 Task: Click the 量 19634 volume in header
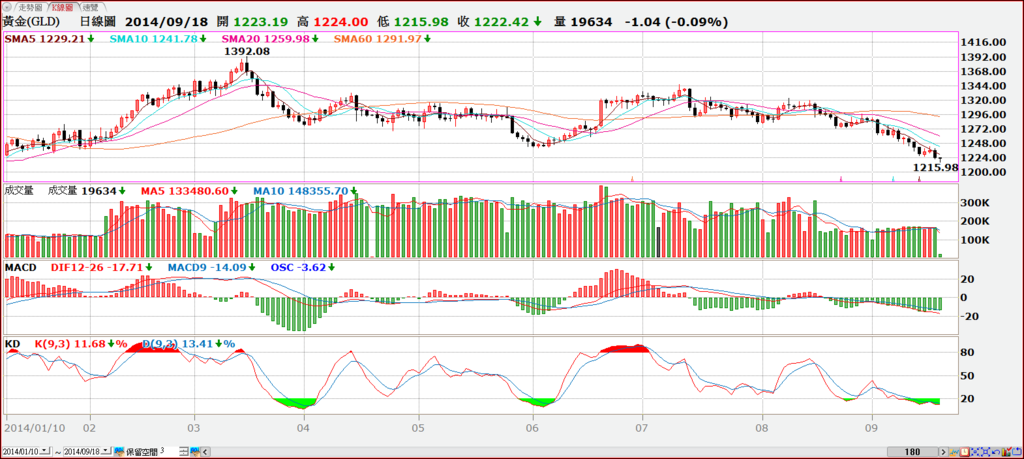pyautogui.click(x=583, y=22)
